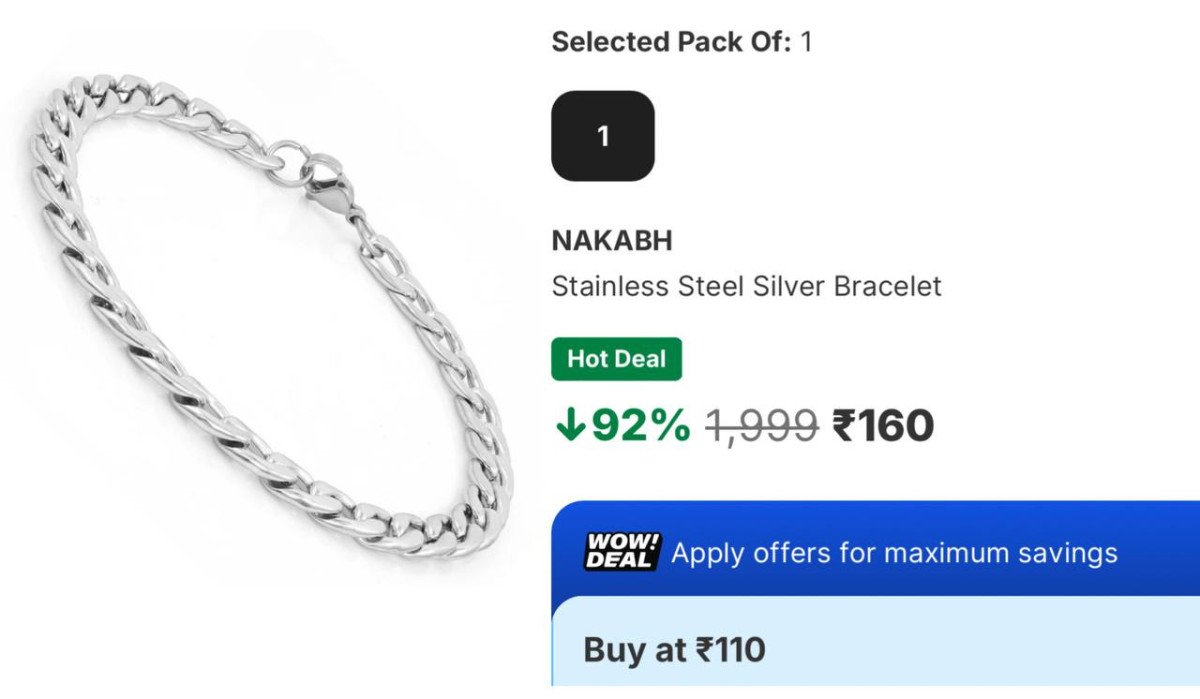Viewport: 1200px width, 699px height.
Task: Click the bracelet clasp in the photo
Action: 330,185
